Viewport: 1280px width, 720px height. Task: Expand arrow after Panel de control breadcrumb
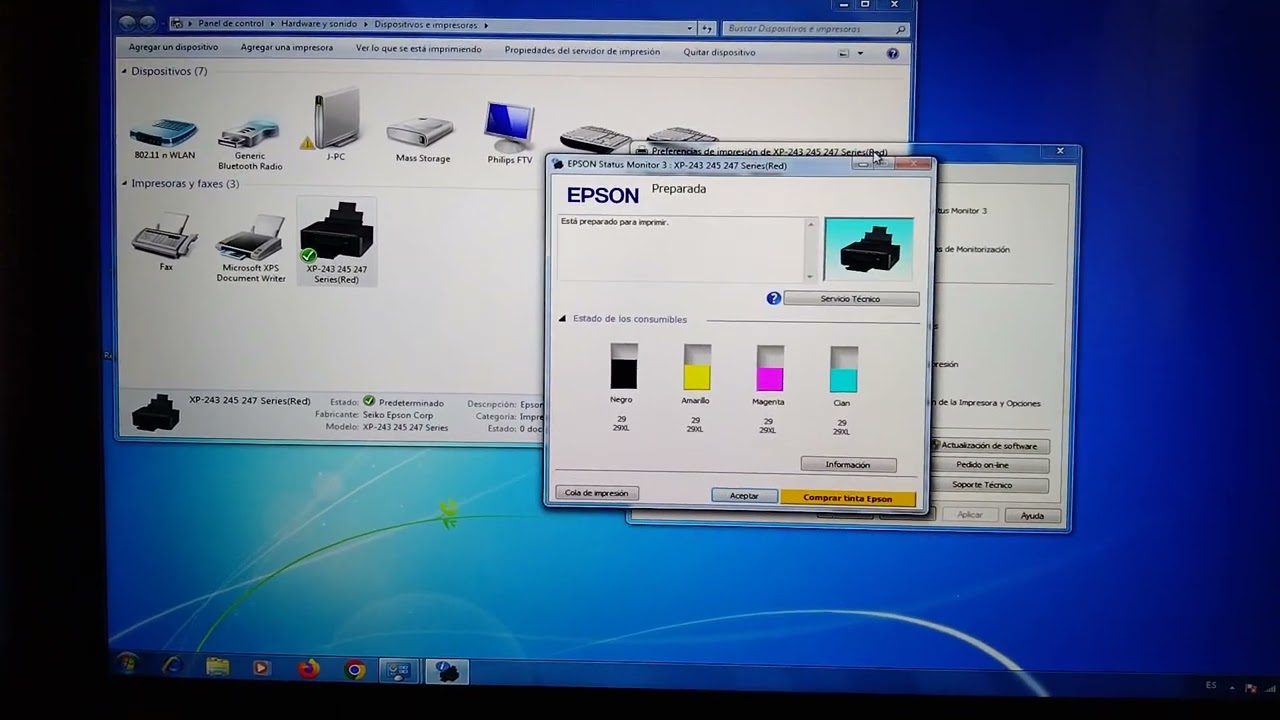[272, 24]
